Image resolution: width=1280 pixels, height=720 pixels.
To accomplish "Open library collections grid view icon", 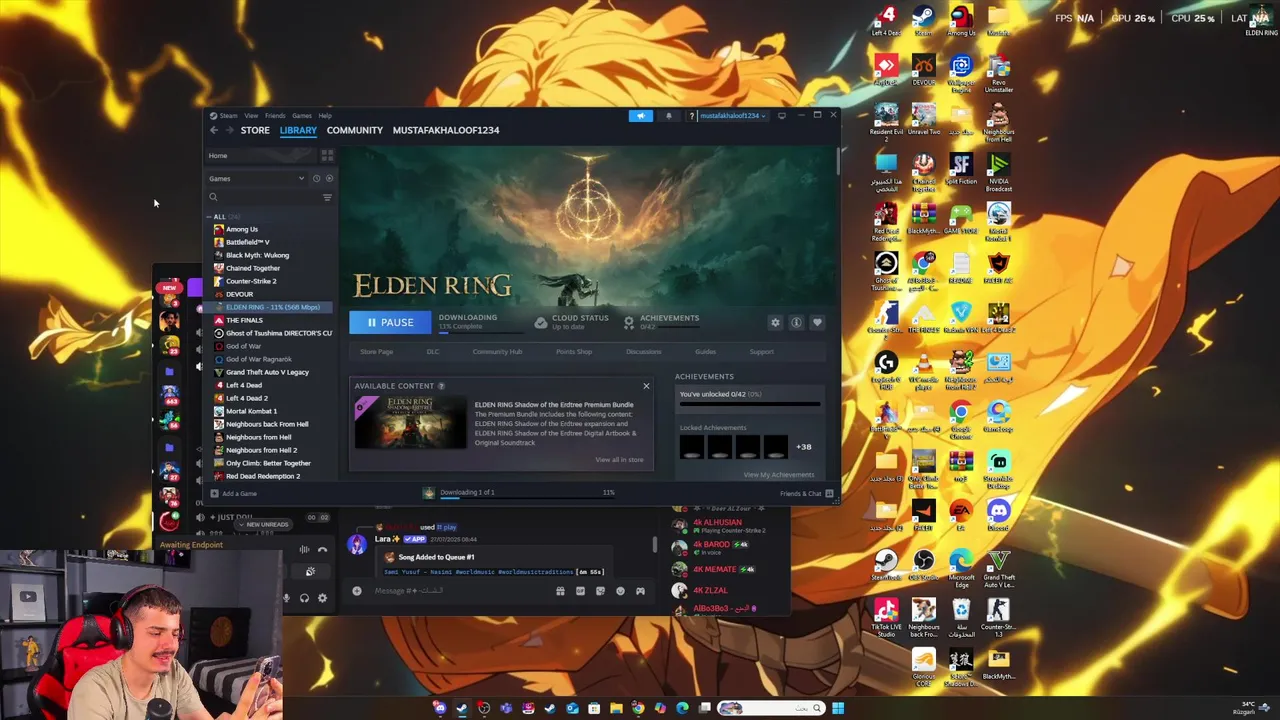I will pos(327,156).
